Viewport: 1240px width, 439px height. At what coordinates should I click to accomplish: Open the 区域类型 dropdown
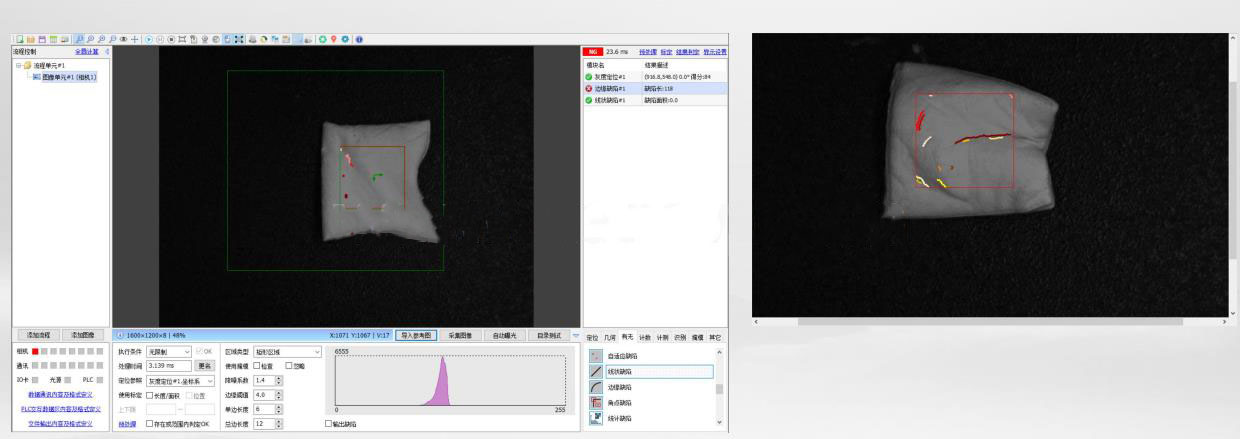click(287, 352)
